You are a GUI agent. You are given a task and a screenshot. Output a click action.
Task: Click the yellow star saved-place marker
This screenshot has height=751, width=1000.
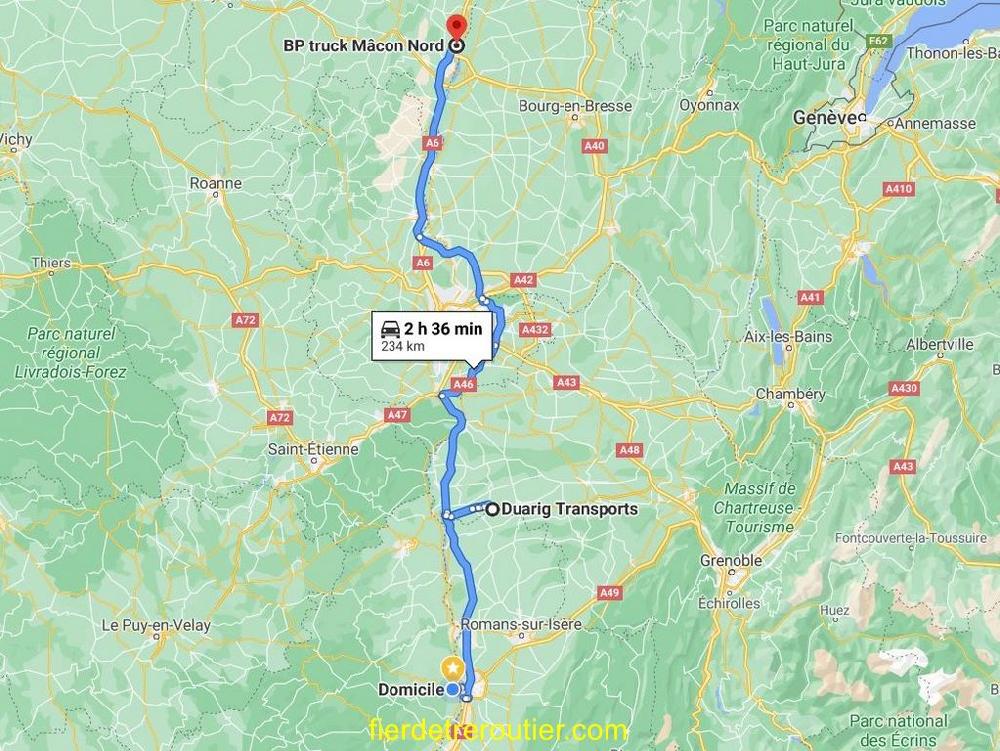point(452,667)
